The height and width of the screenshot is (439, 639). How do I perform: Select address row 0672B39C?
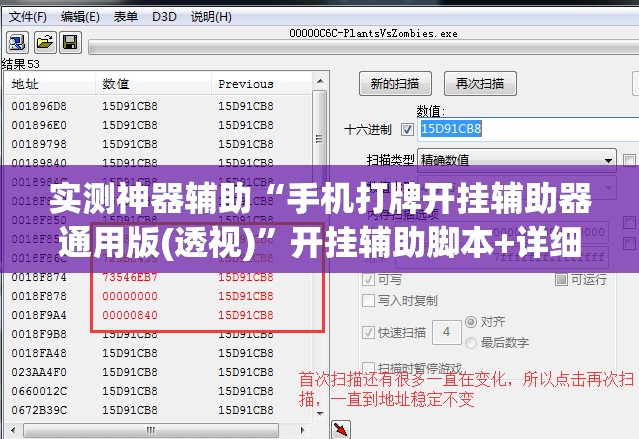(x=158, y=410)
